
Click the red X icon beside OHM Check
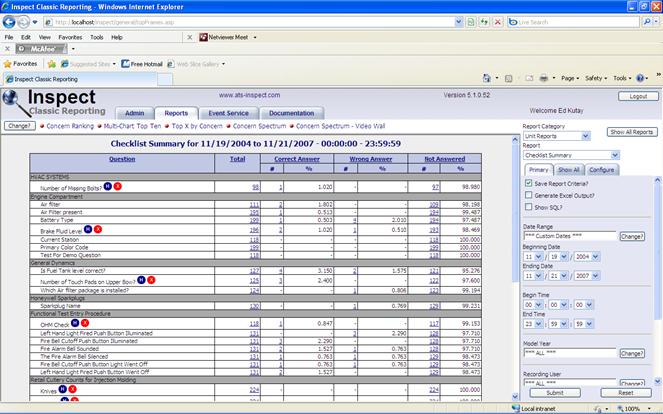[87, 323]
